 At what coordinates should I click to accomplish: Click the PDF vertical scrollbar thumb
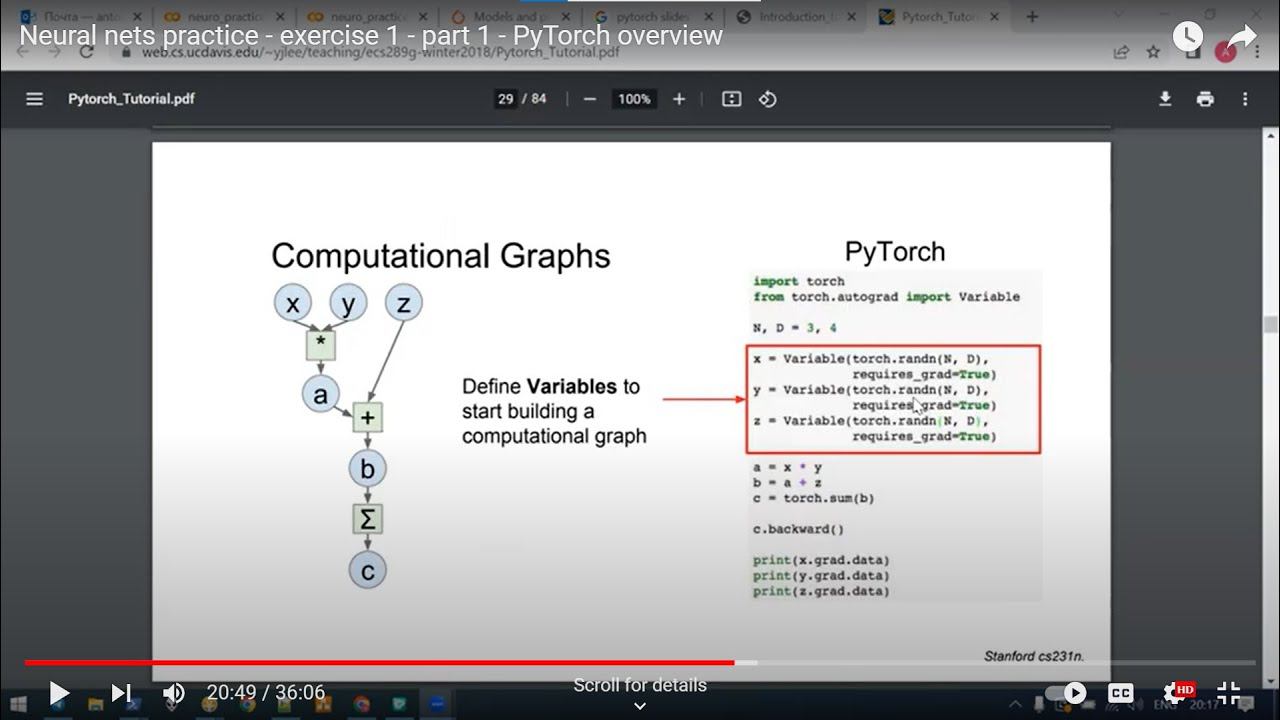[1271, 325]
